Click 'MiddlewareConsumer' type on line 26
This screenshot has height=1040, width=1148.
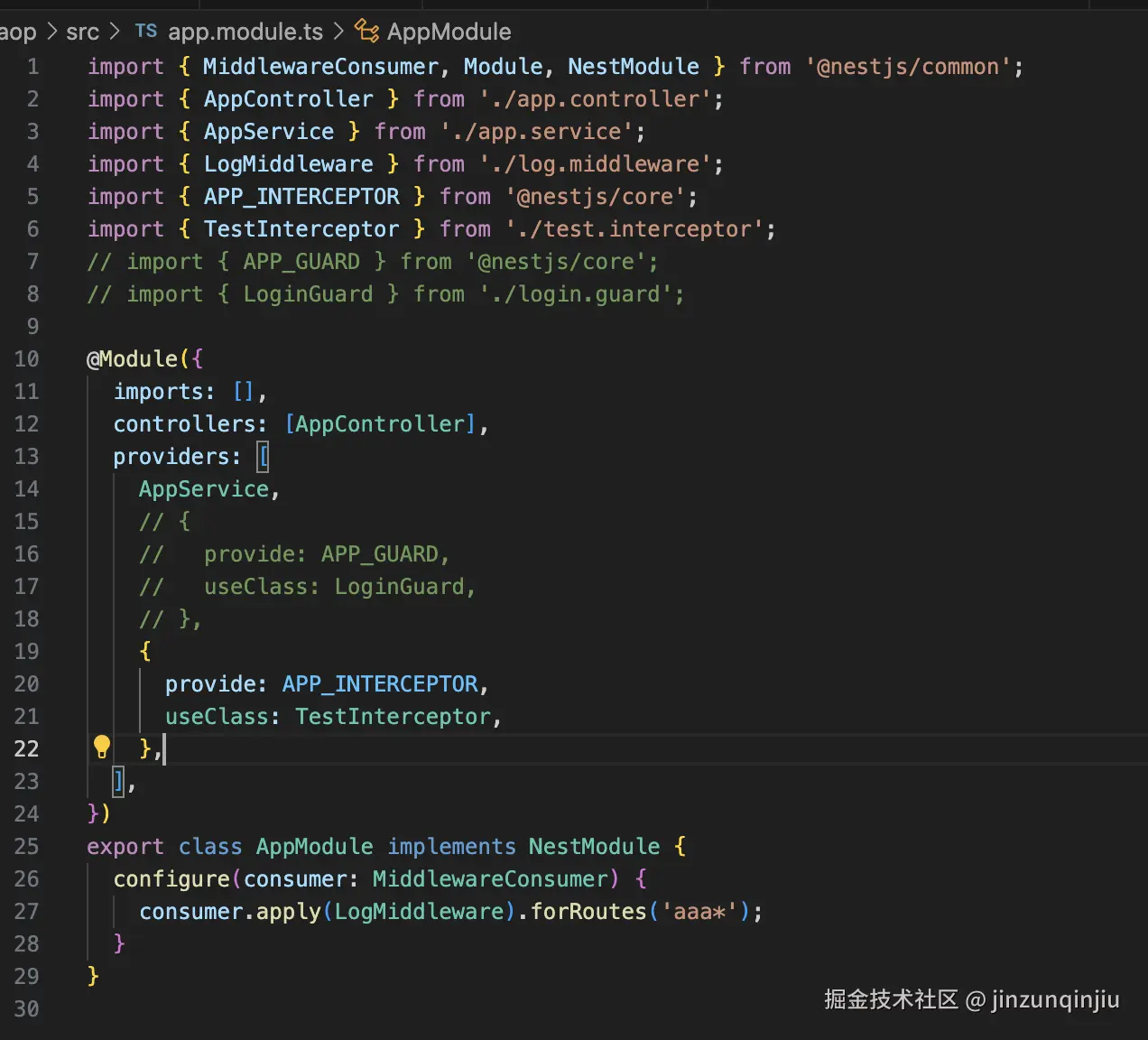click(490, 878)
